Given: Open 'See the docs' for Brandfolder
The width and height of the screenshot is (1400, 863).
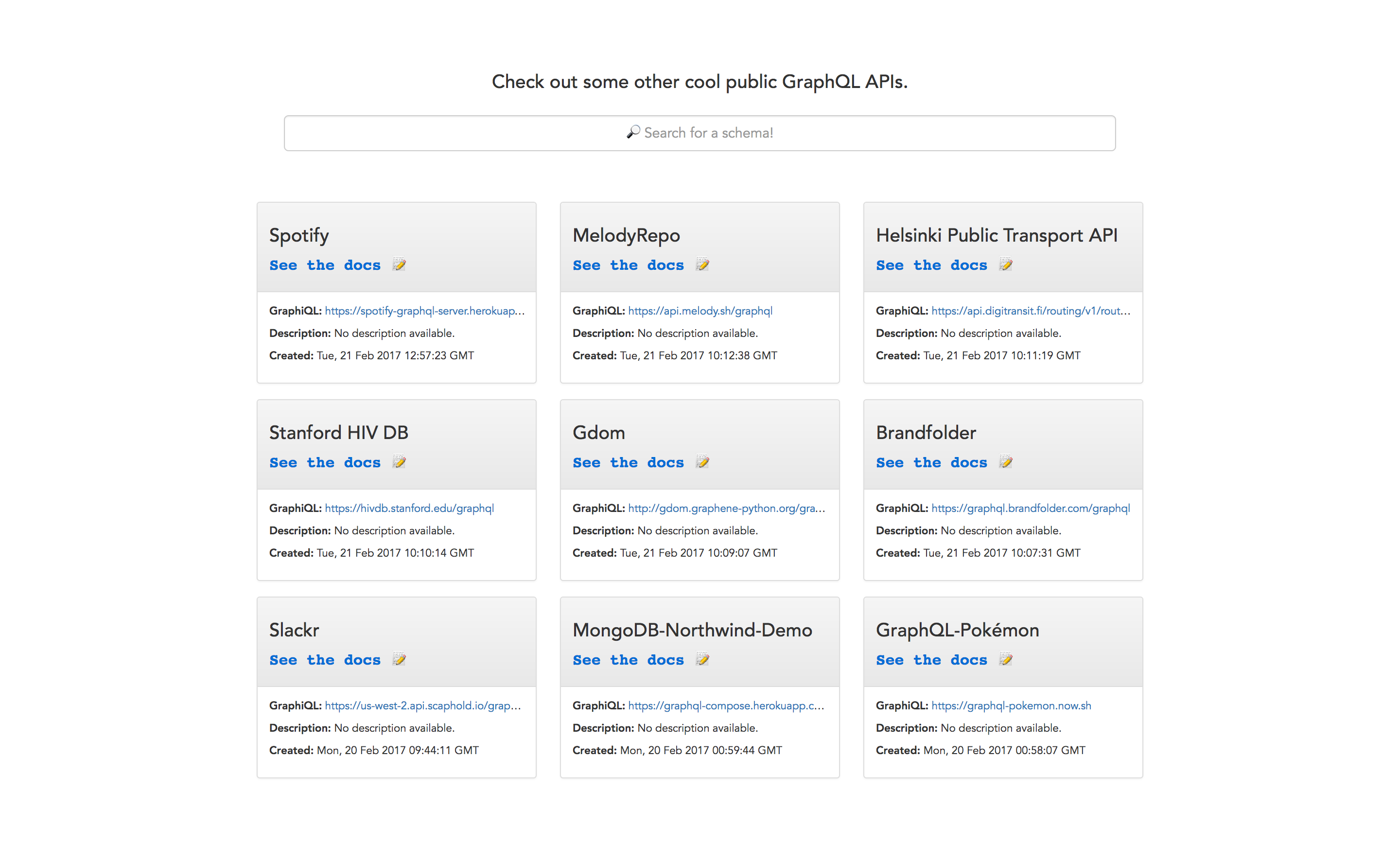Looking at the screenshot, I should pos(931,463).
